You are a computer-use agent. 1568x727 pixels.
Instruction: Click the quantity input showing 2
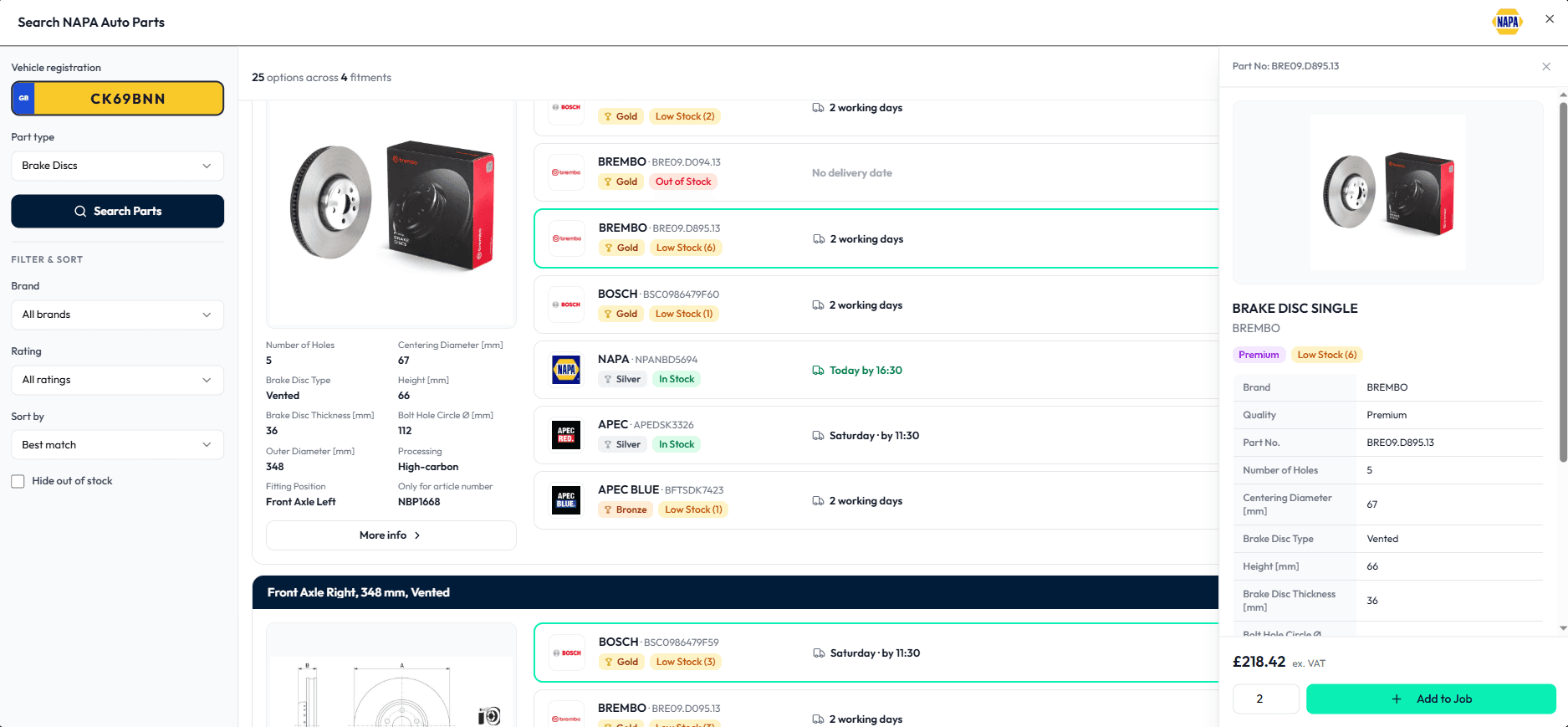tap(1265, 699)
